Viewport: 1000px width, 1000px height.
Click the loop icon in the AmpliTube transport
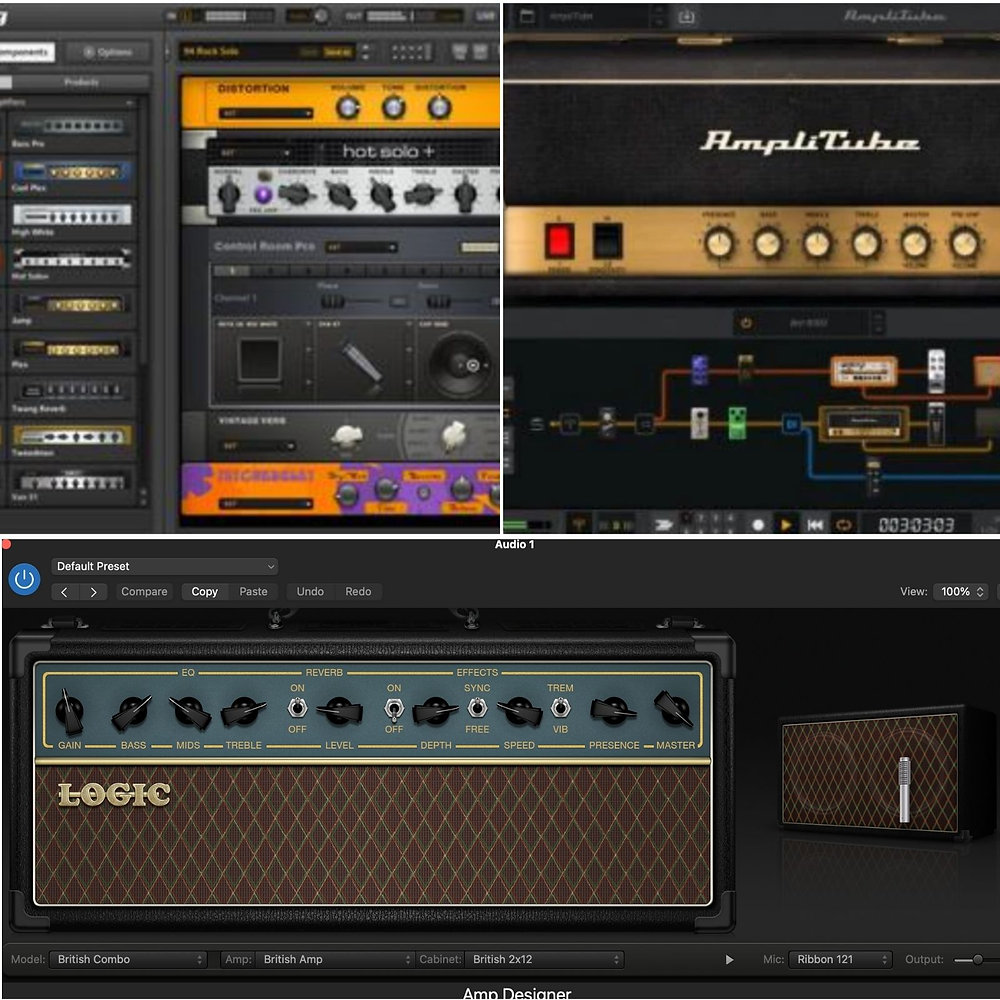click(845, 522)
